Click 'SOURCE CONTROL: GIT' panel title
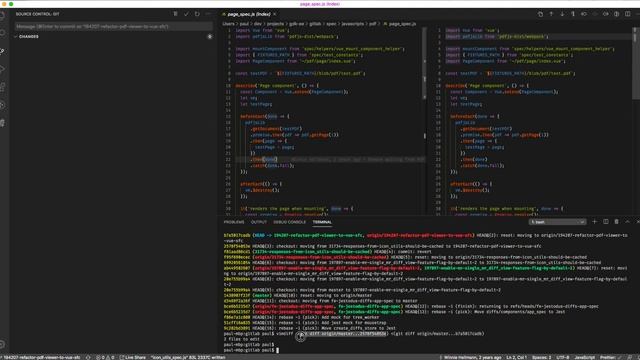Screen dimensions: 640x360 click(x=38, y=14)
